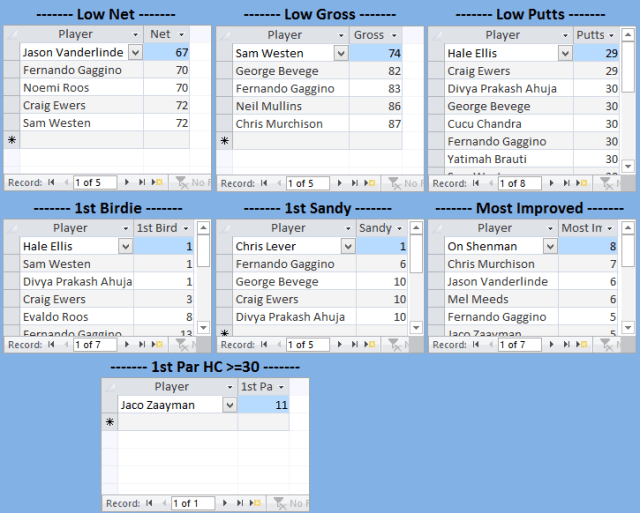Screen dimensions: 640x513
Task: Open Jaco Zaayman player dropdown
Action: 229,405
